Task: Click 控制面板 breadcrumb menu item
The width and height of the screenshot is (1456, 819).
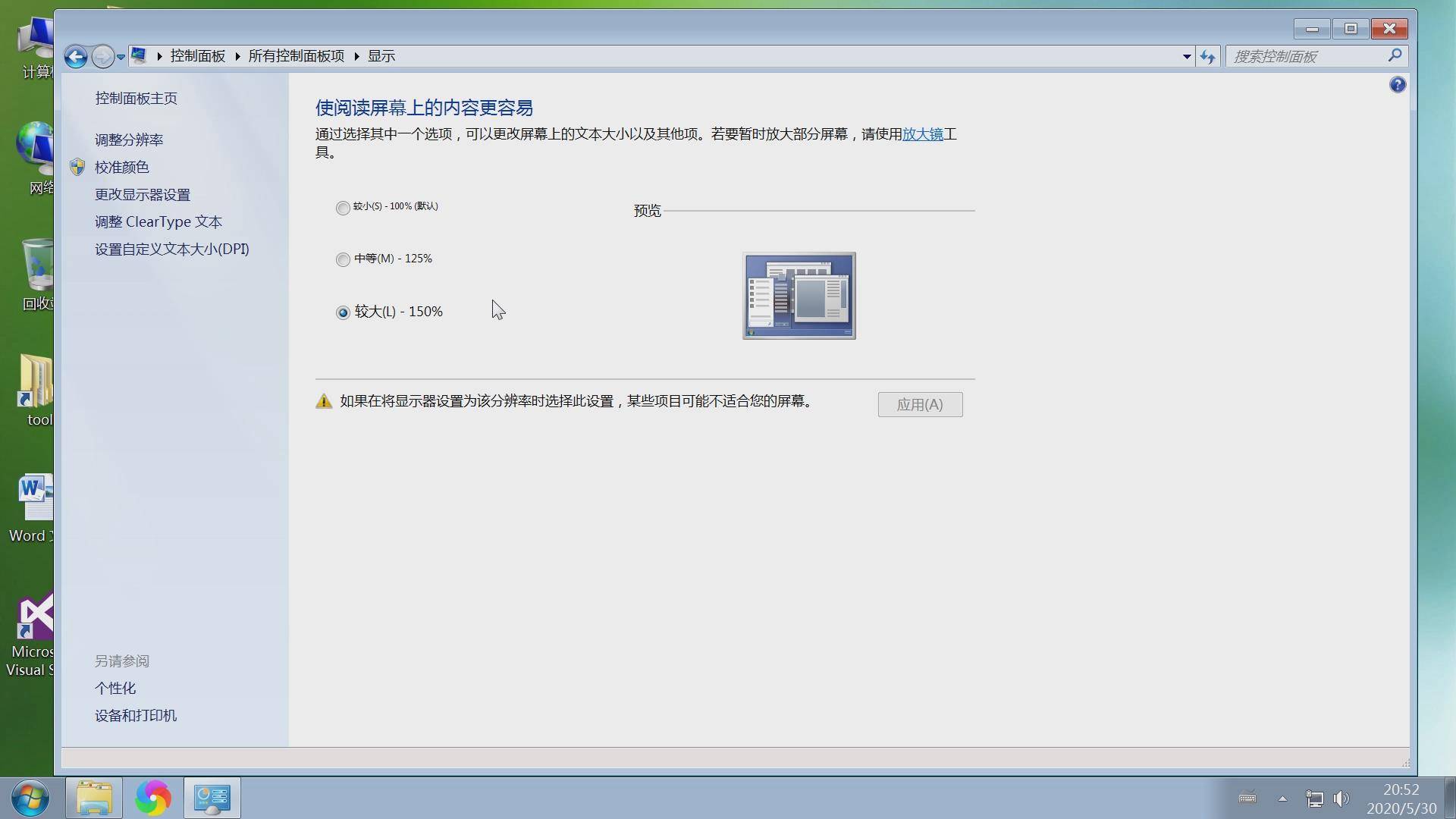Action: pyautogui.click(x=197, y=55)
